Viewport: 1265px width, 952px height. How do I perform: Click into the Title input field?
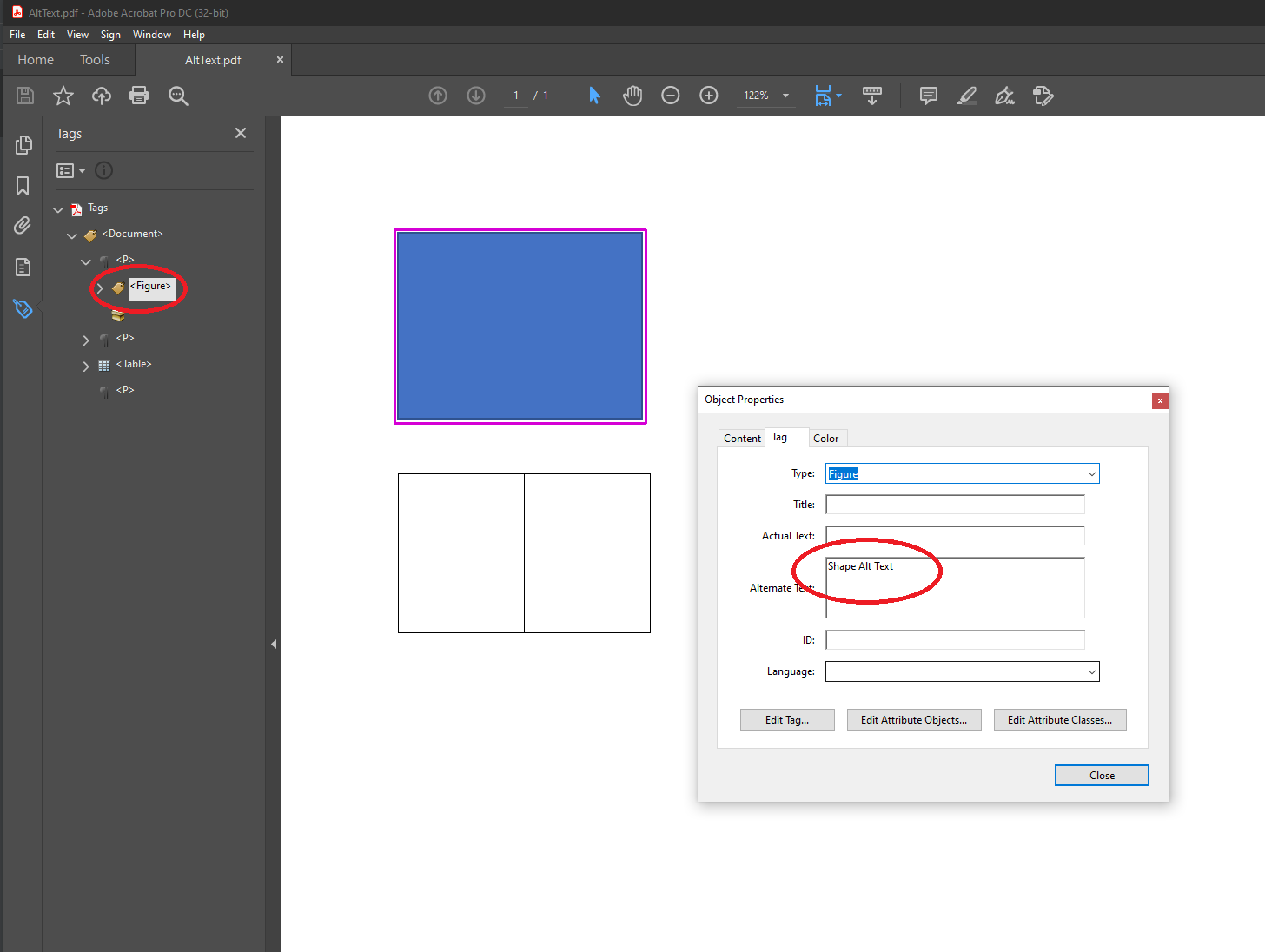click(955, 505)
